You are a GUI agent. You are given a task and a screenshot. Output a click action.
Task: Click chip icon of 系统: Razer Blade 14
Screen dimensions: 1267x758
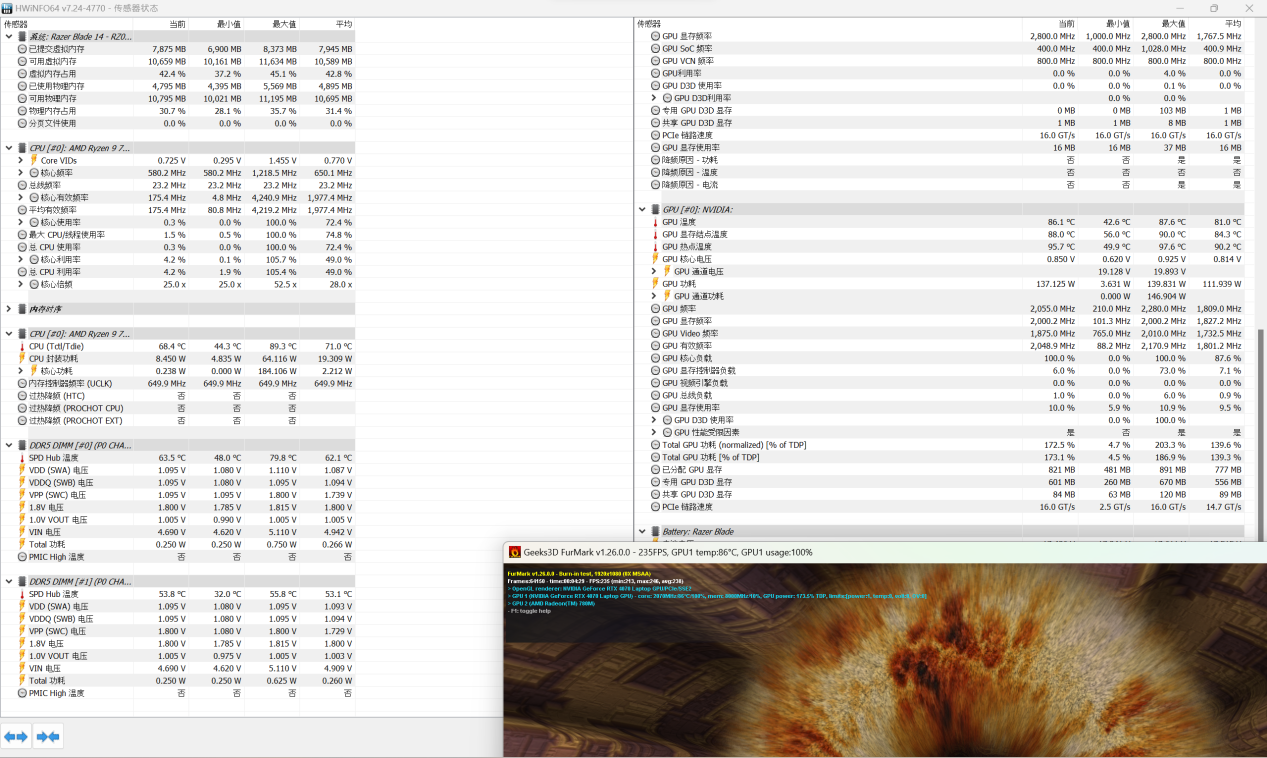coord(22,36)
